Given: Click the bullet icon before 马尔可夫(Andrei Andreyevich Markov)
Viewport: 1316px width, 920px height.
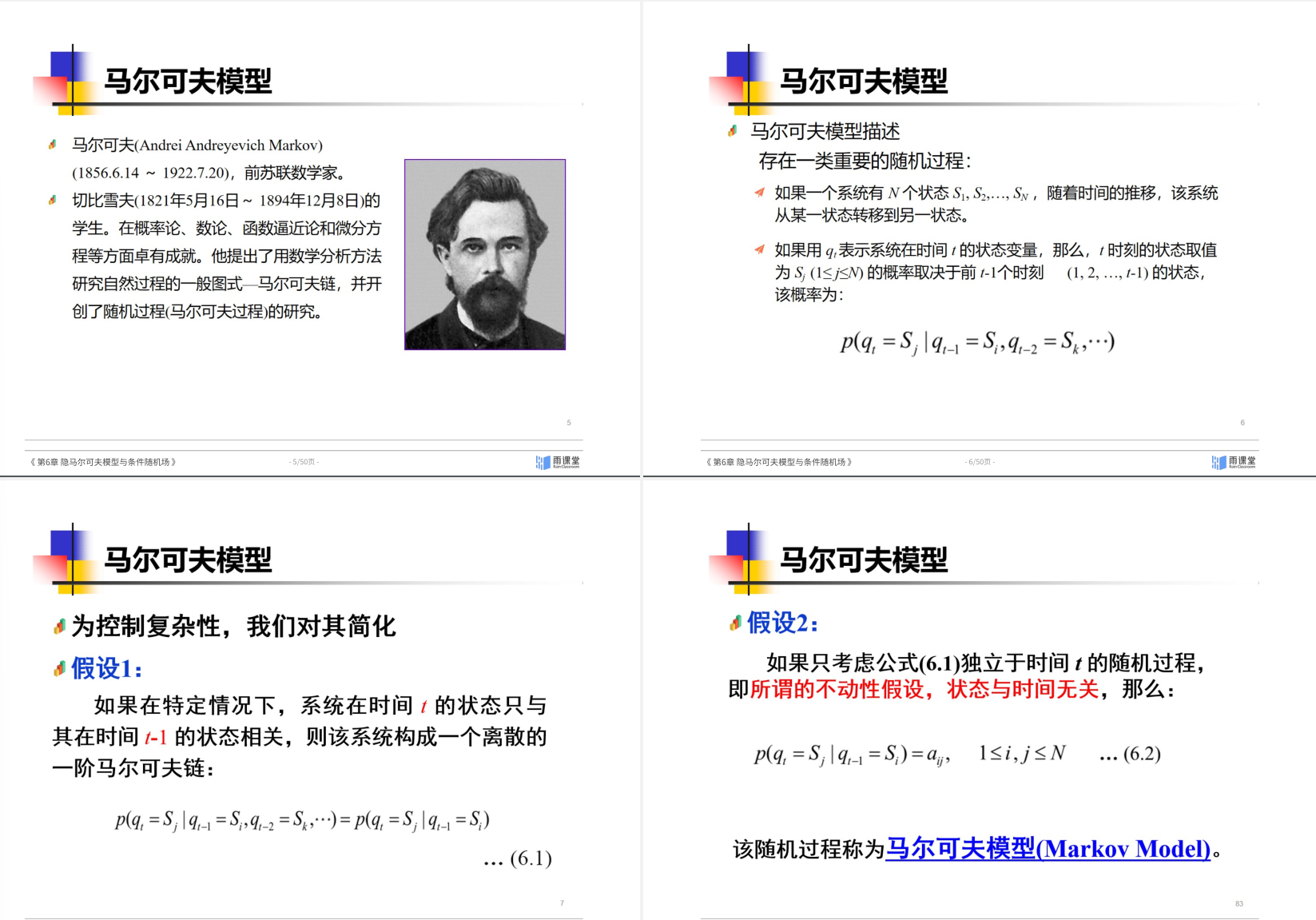Looking at the screenshot, I should [x=53, y=145].
